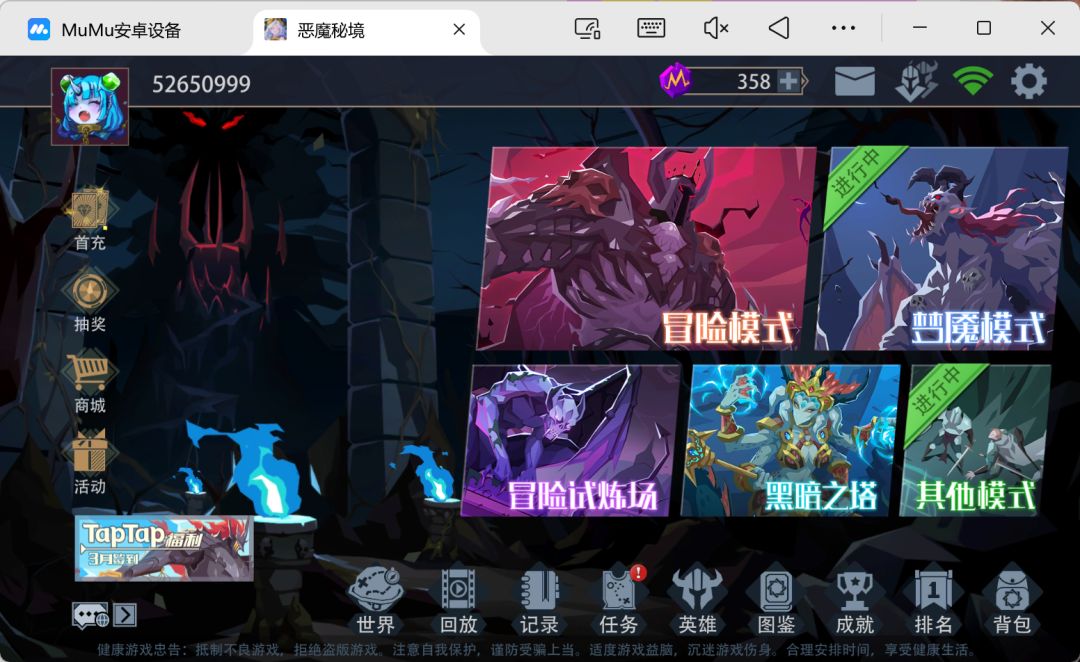The width and height of the screenshot is (1080, 662).
Task: Open the 排名 ranking banner icon
Action: [933, 601]
